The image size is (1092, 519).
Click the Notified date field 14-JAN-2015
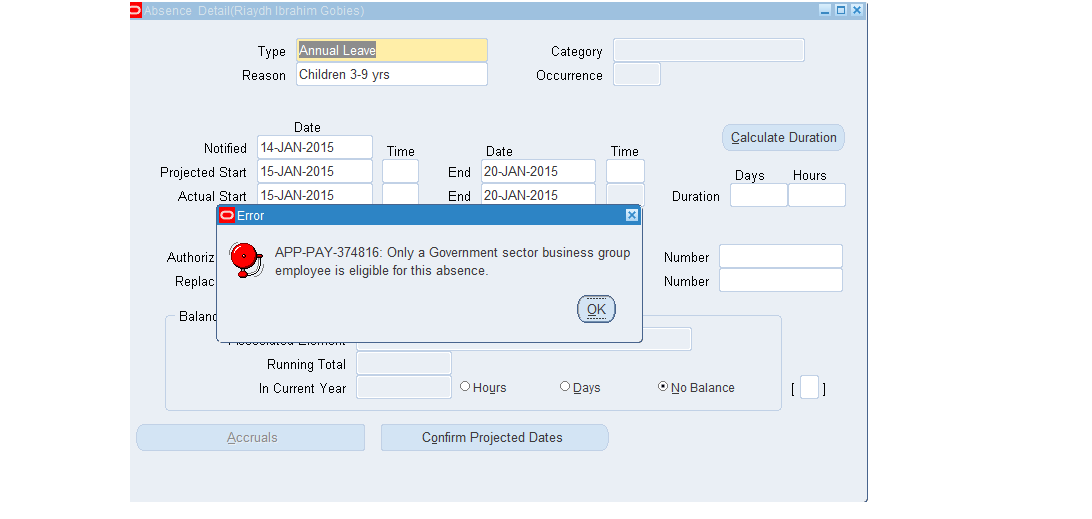(314, 147)
